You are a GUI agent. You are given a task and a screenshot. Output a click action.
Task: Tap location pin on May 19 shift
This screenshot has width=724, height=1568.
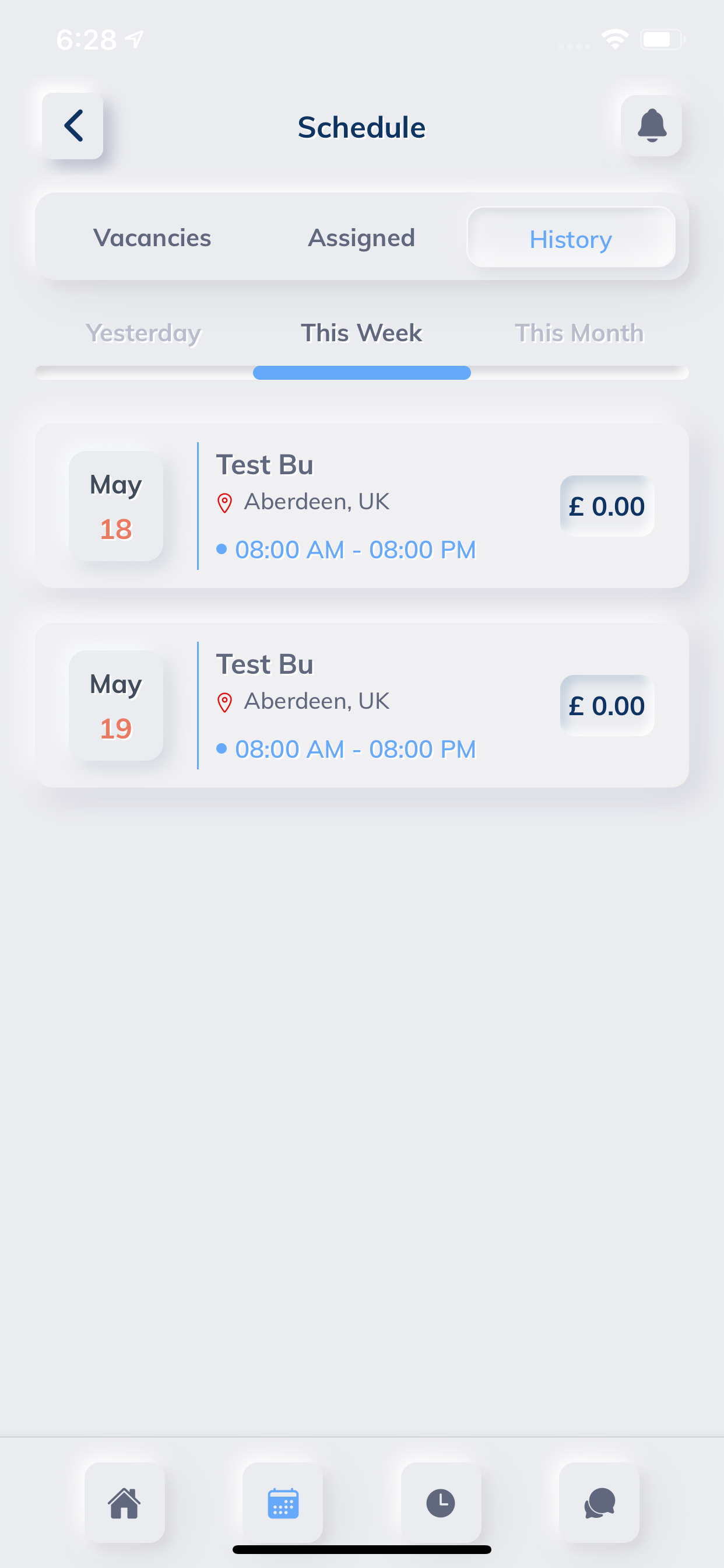click(224, 702)
